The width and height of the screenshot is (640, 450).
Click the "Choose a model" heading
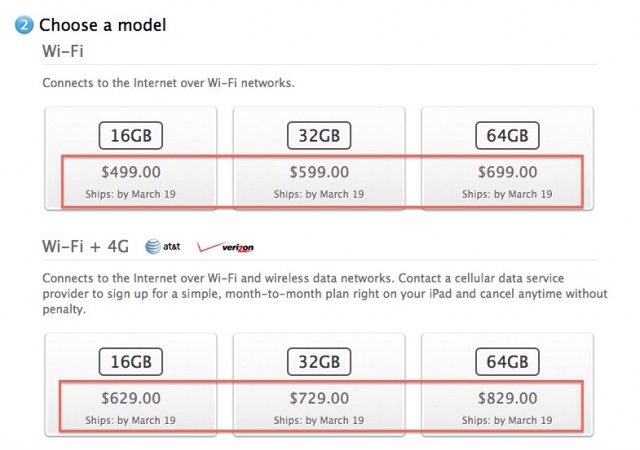103,24
